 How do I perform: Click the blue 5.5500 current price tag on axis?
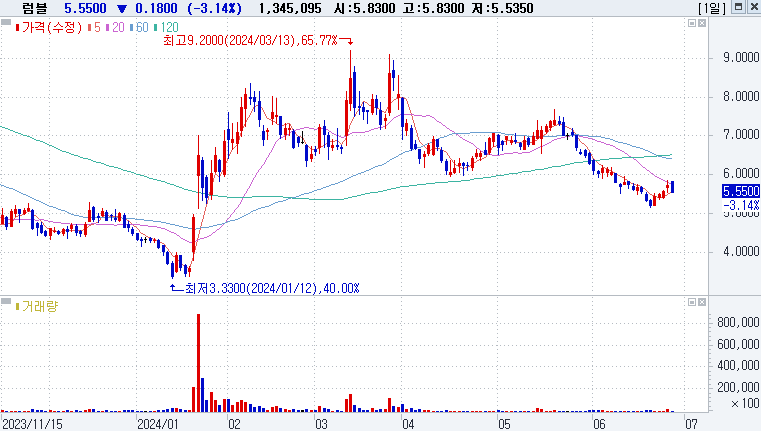pos(741,191)
